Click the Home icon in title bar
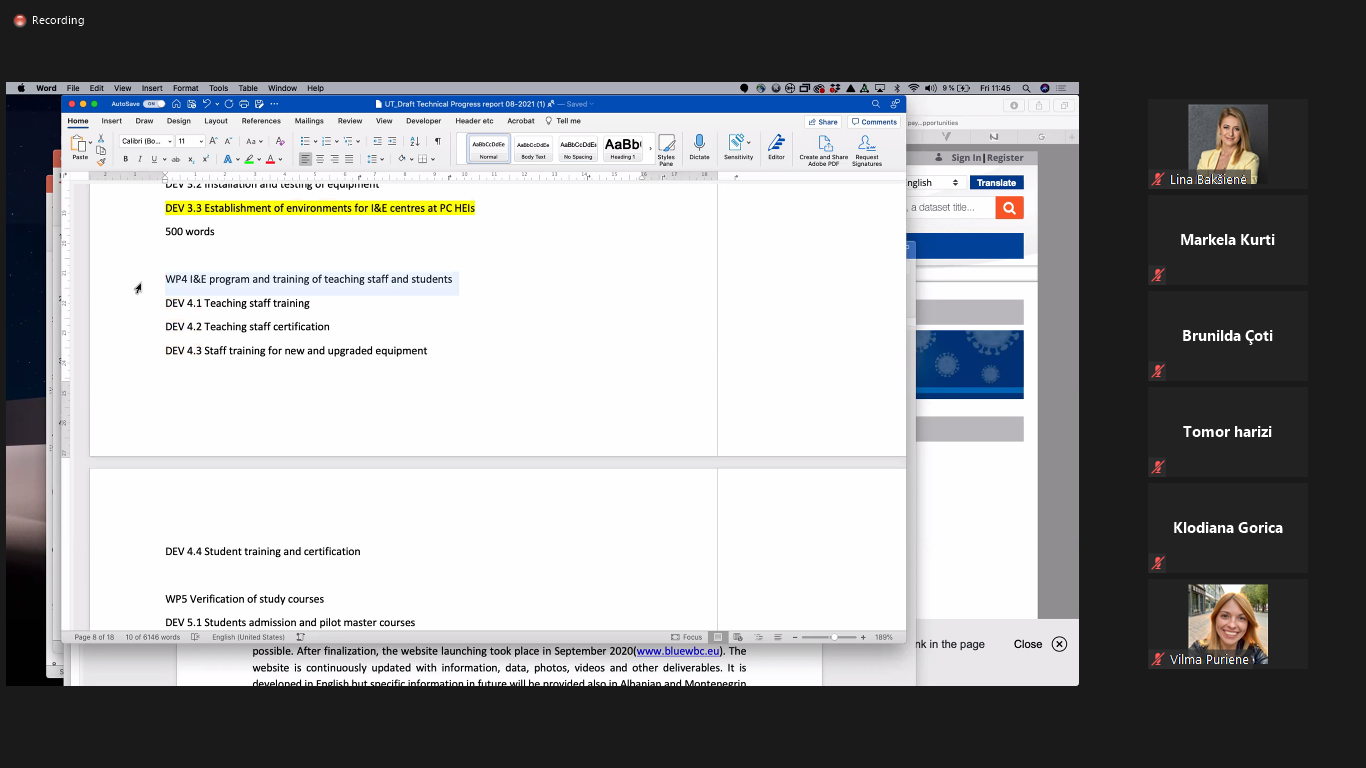Screen dimensions: 1366x768 pos(176,104)
